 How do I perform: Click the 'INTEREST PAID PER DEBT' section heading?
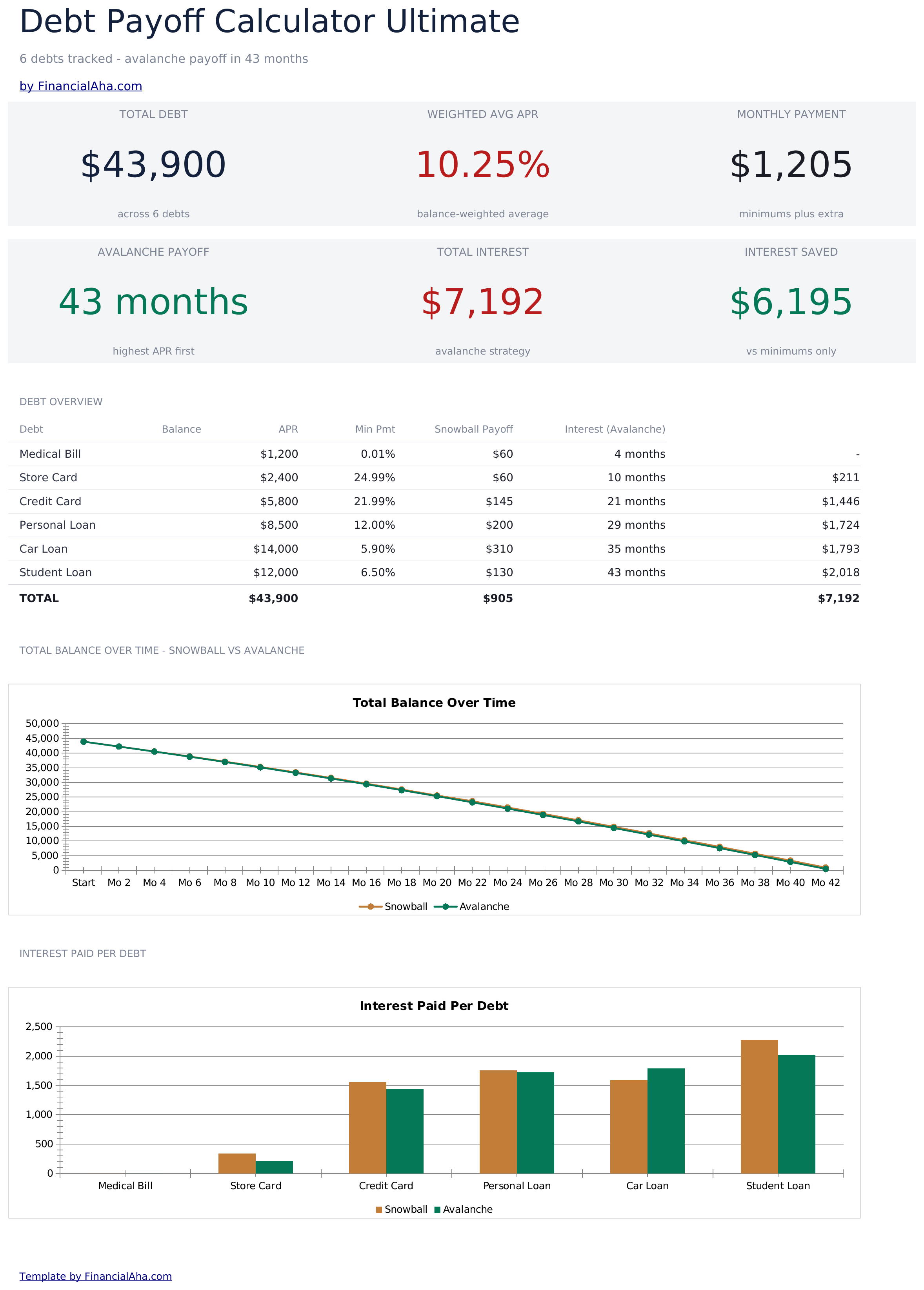[82, 953]
